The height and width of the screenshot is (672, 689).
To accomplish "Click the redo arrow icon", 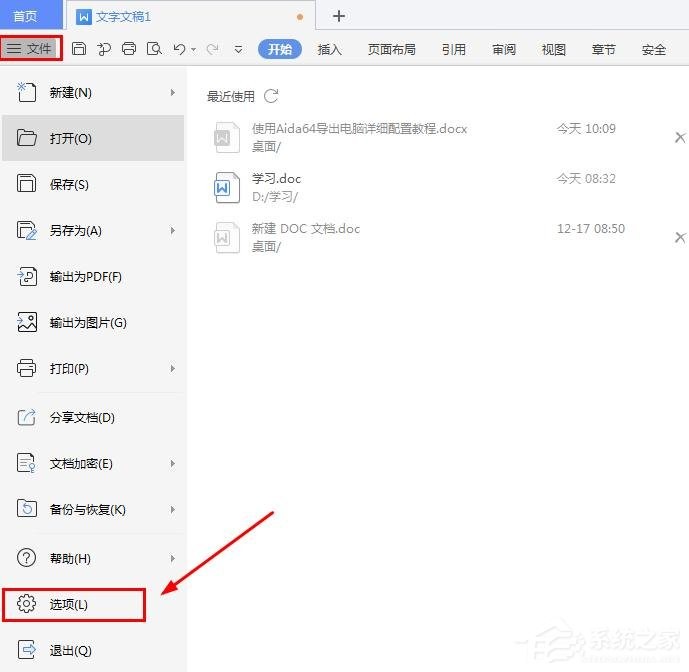I will click(x=213, y=49).
